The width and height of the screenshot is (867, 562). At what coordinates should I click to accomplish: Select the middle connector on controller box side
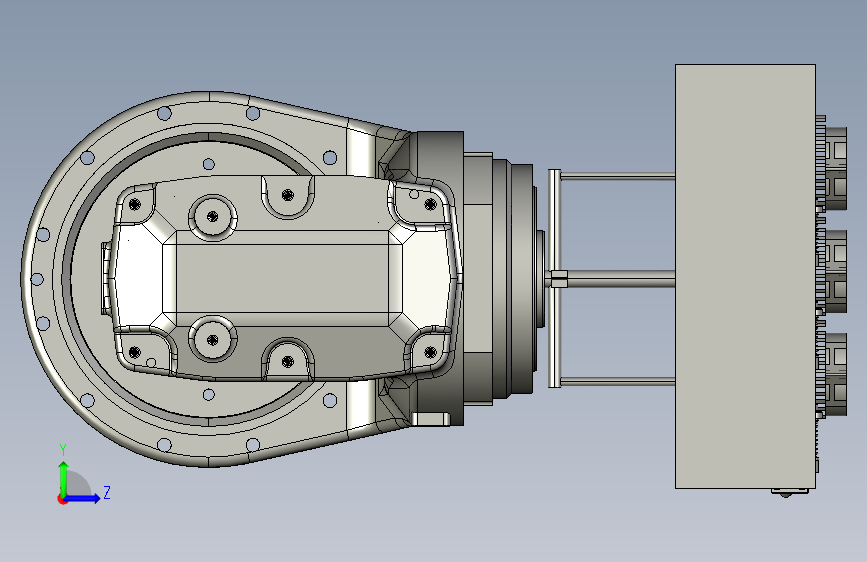834,272
